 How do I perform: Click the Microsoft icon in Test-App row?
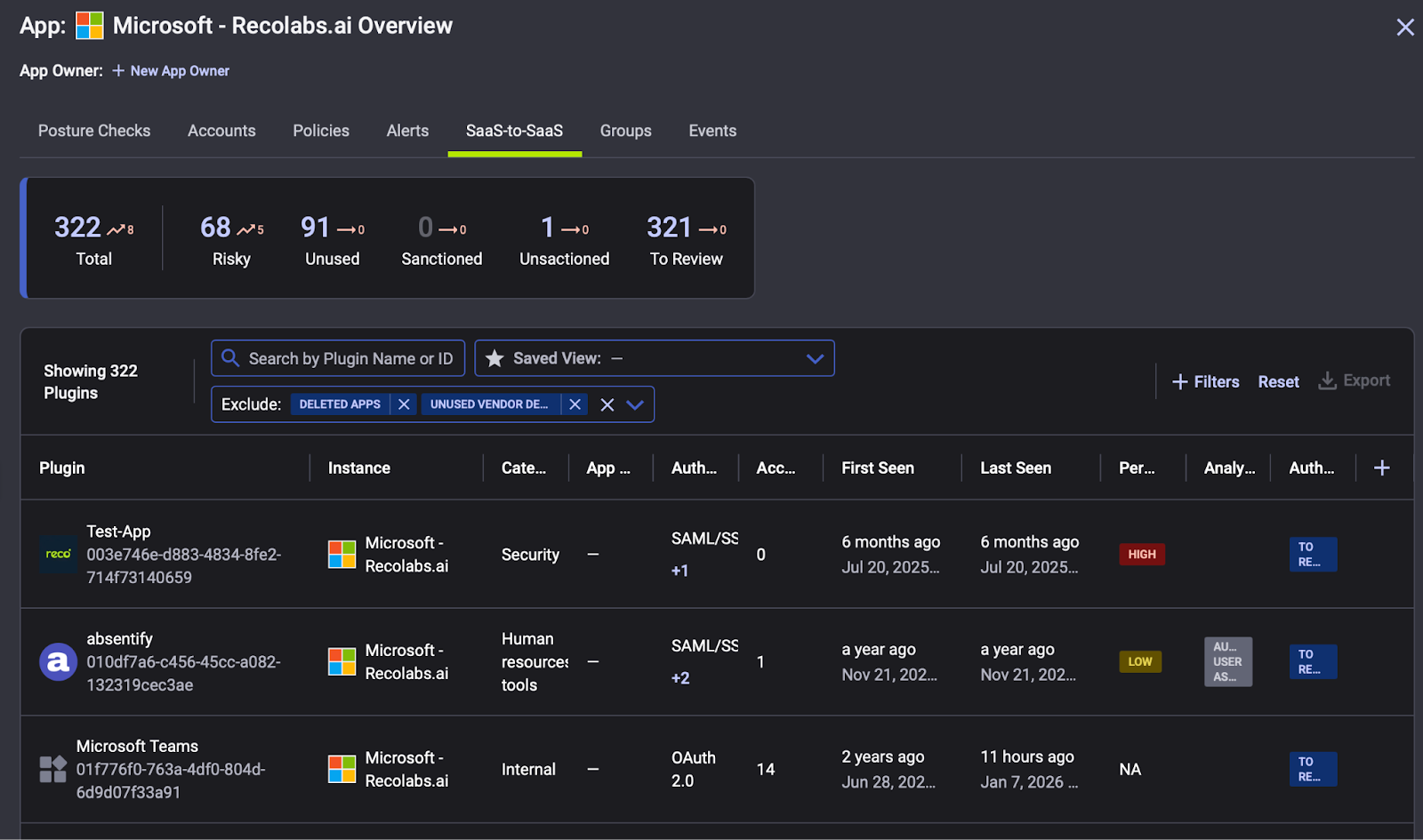coord(342,554)
